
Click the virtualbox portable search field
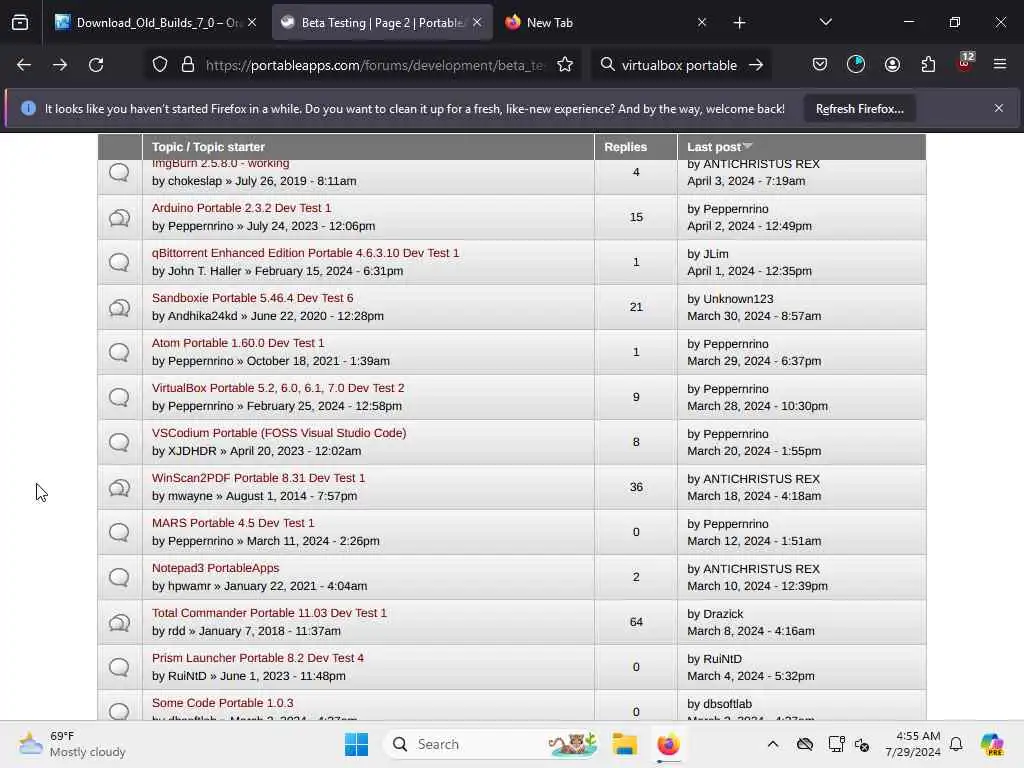coord(679,65)
